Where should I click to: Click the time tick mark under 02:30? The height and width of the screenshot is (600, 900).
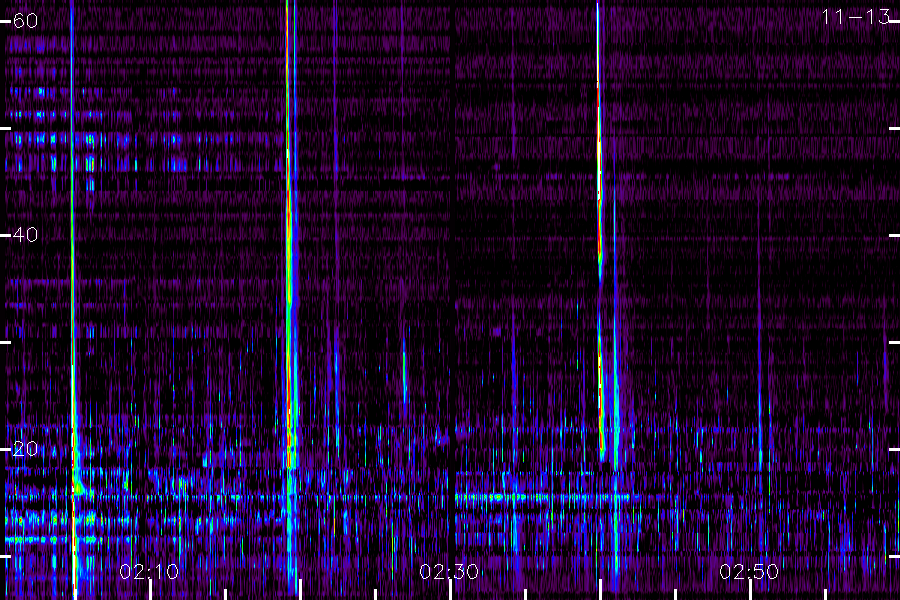click(x=451, y=590)
